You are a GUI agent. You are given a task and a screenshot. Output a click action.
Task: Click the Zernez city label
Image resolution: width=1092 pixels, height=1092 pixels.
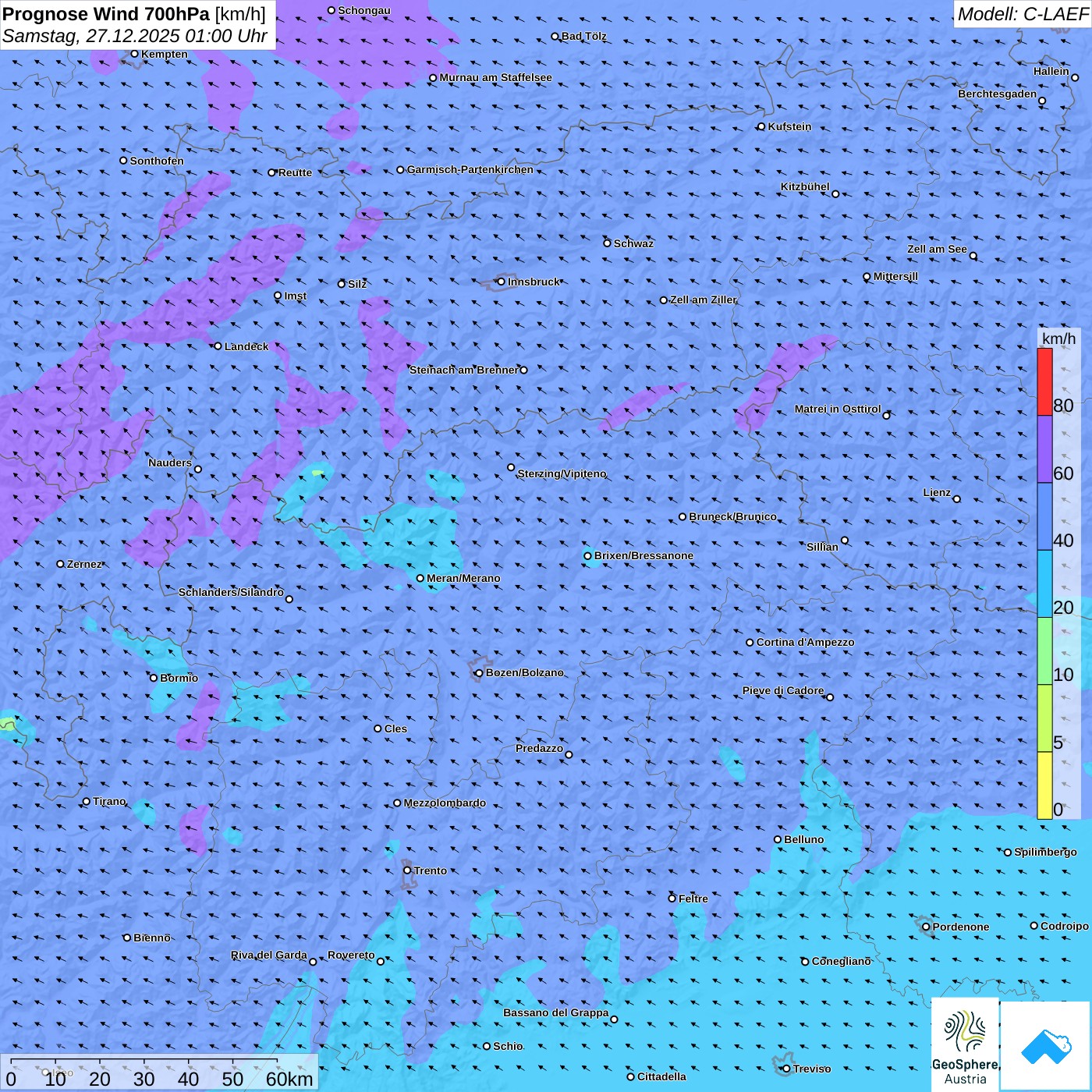tap(84, 564)
